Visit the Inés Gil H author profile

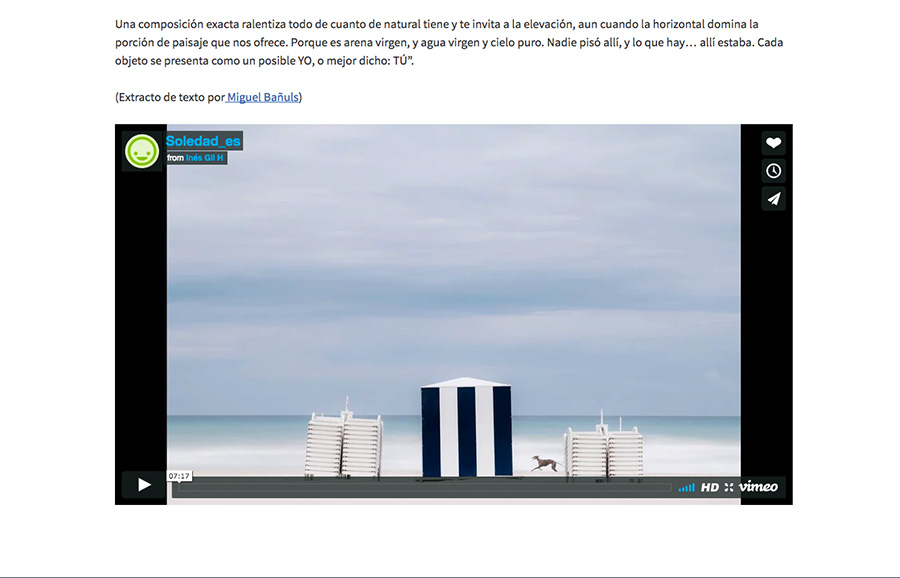[x=205, y=158]
